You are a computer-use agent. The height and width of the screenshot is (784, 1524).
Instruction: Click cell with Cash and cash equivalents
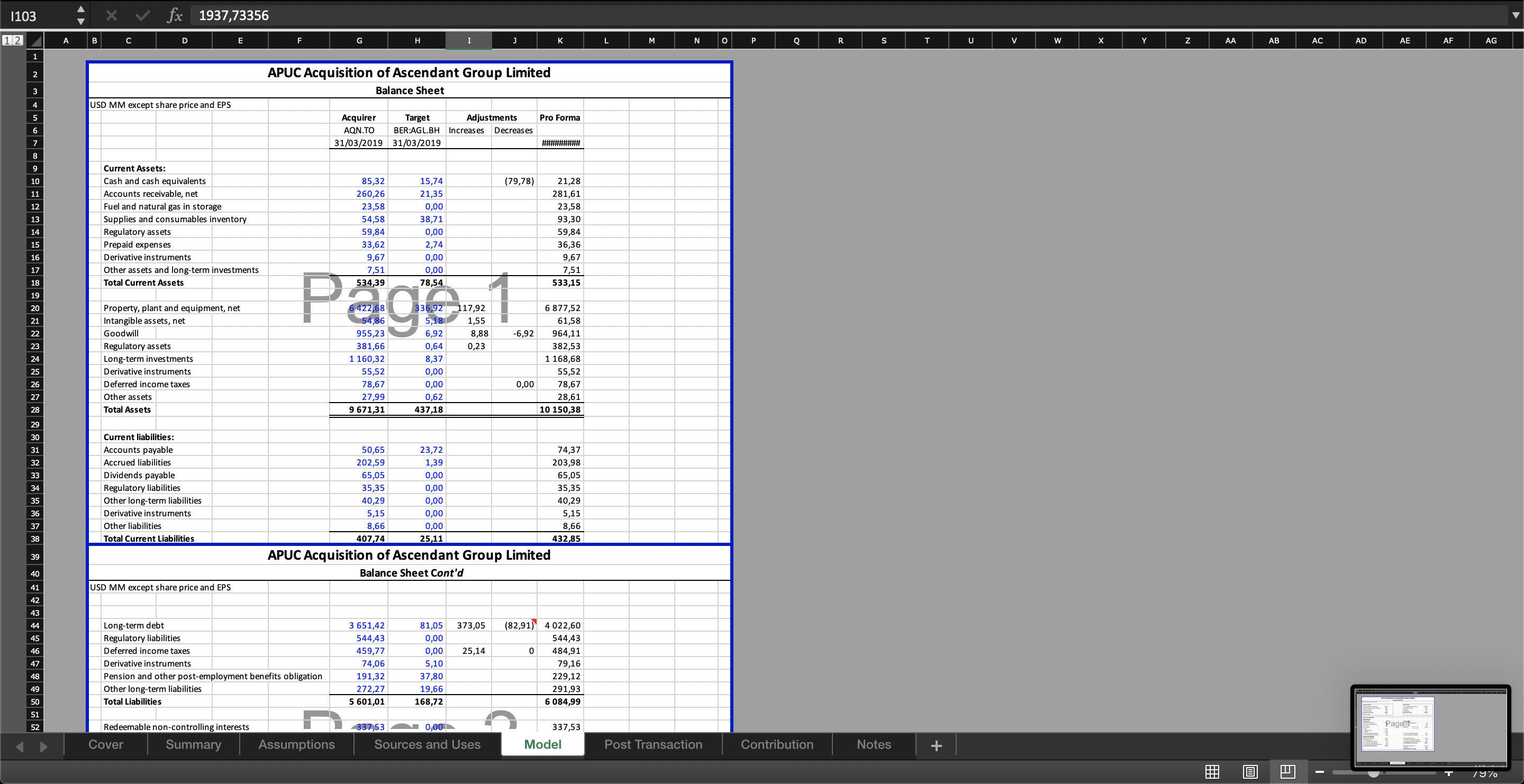[155, 181]
